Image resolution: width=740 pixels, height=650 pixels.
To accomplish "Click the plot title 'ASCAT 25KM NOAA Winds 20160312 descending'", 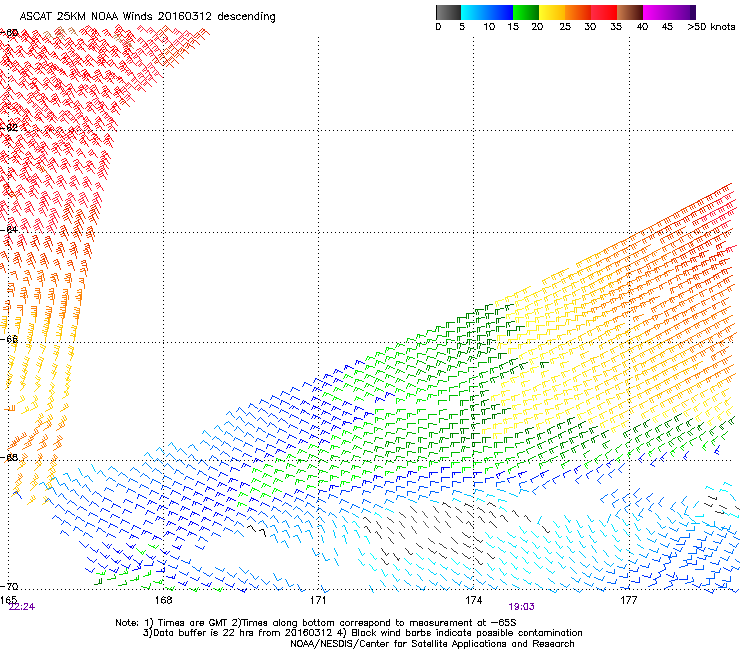I will [147, 16].
